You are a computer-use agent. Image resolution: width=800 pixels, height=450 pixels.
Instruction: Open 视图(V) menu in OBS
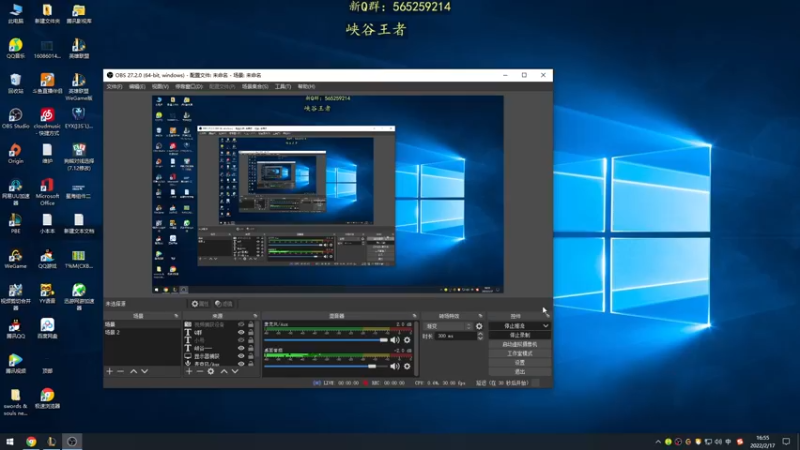[160, 87]
